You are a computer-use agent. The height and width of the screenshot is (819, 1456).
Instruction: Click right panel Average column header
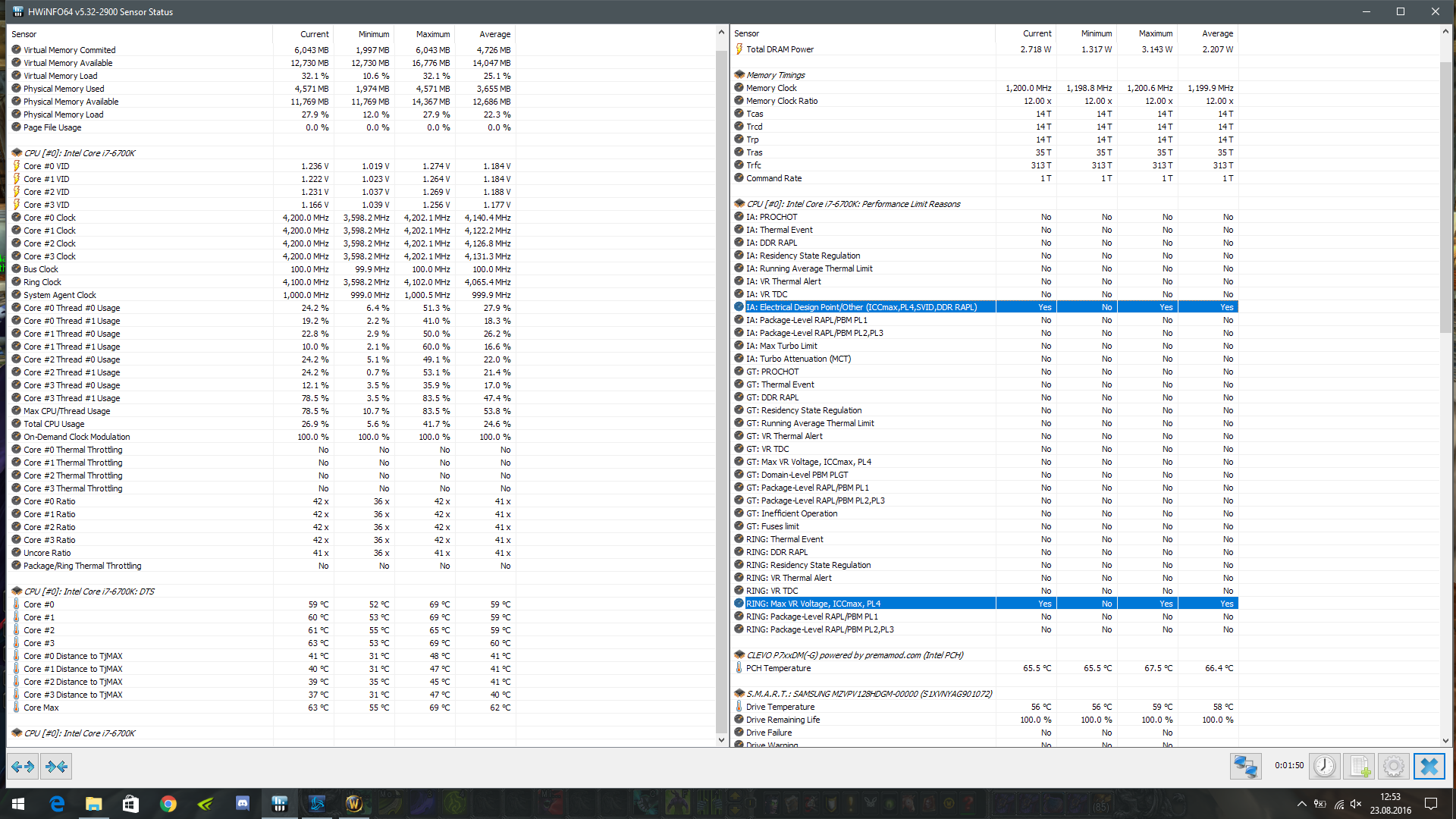[x=1208, y=33]
